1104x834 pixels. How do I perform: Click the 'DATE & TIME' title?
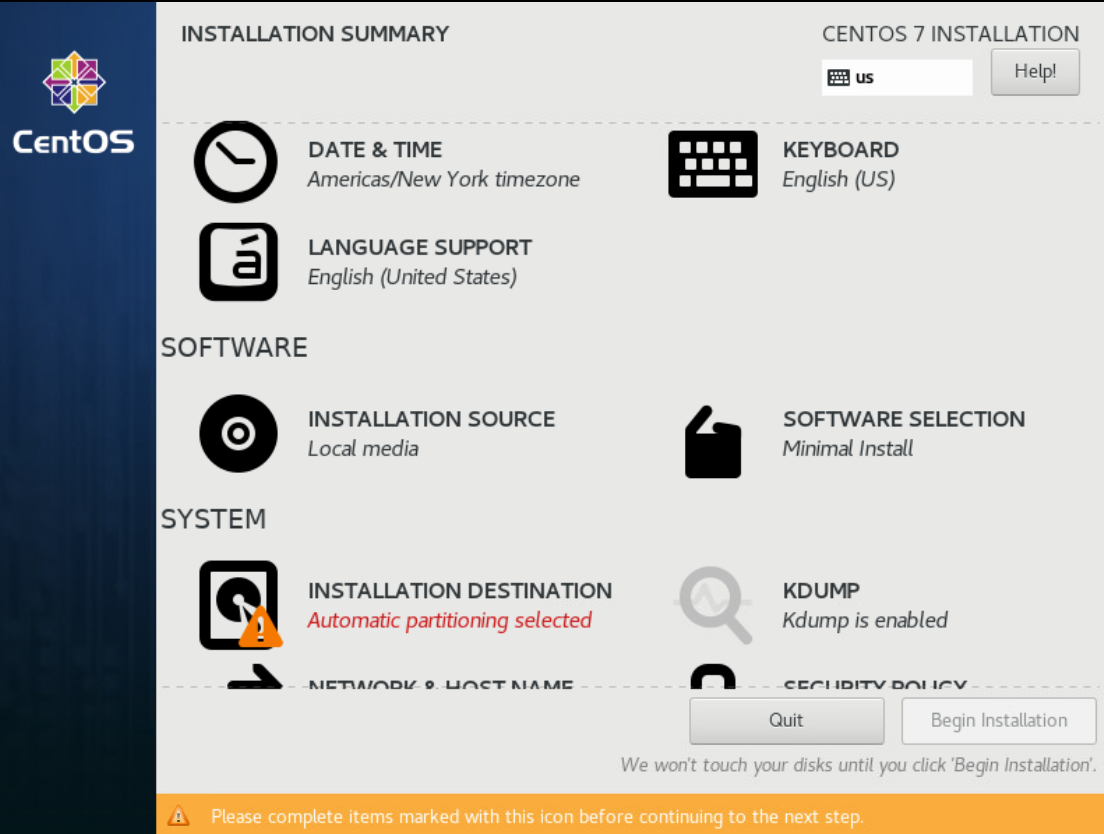point(375,150)
